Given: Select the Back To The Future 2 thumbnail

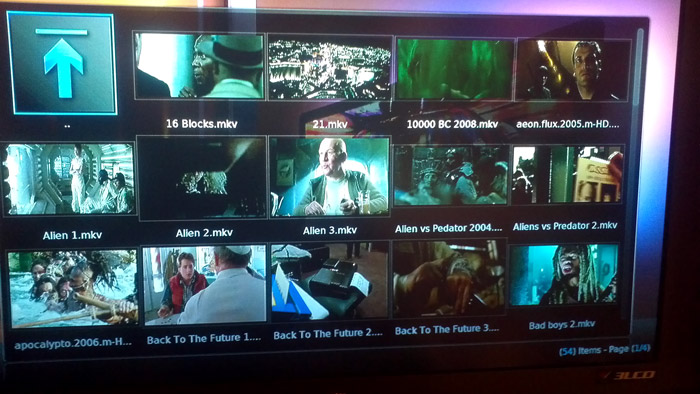Looking at the screenshot, I should [329, 281].
